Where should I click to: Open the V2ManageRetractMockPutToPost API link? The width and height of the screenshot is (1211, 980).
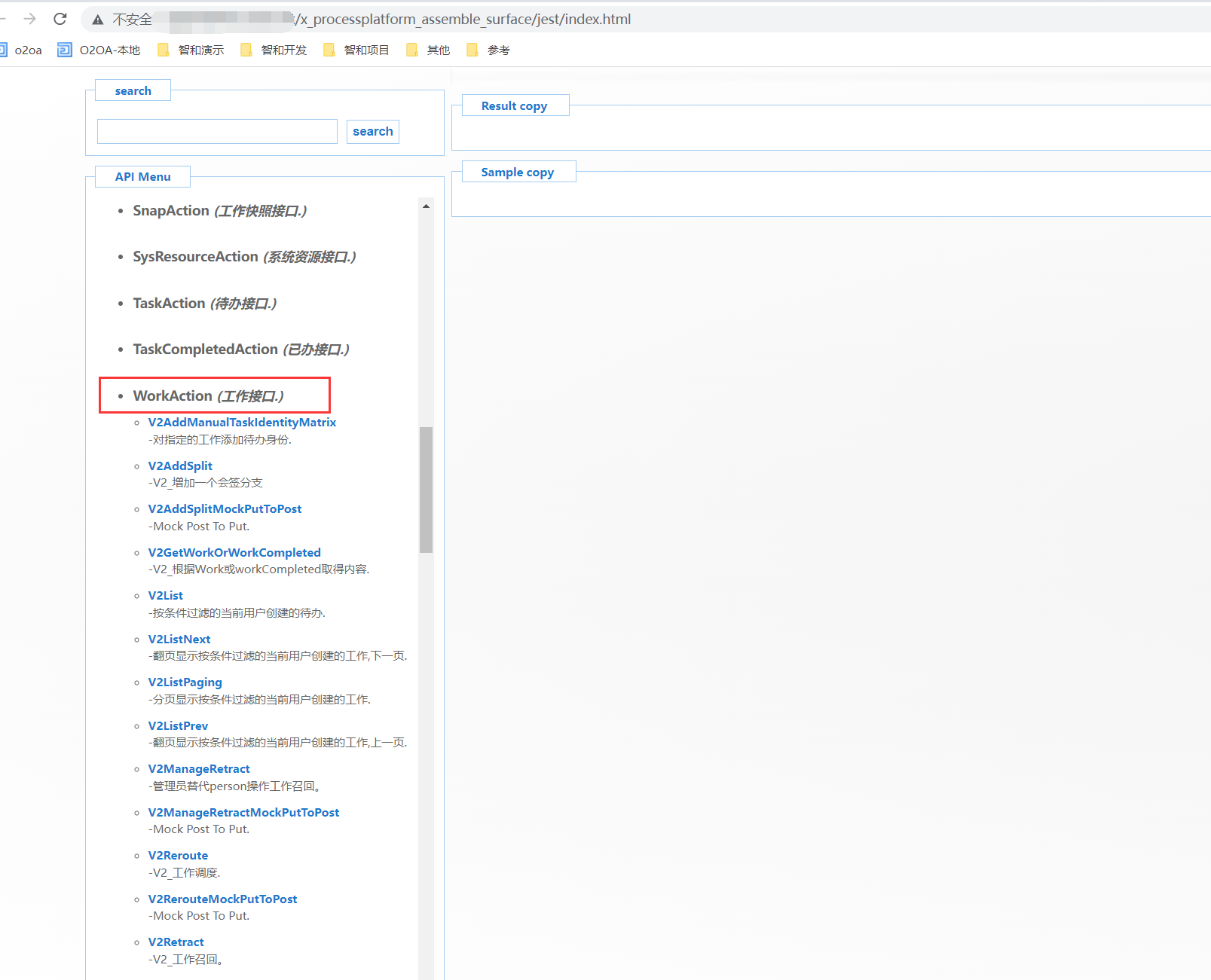click(243, 813)
